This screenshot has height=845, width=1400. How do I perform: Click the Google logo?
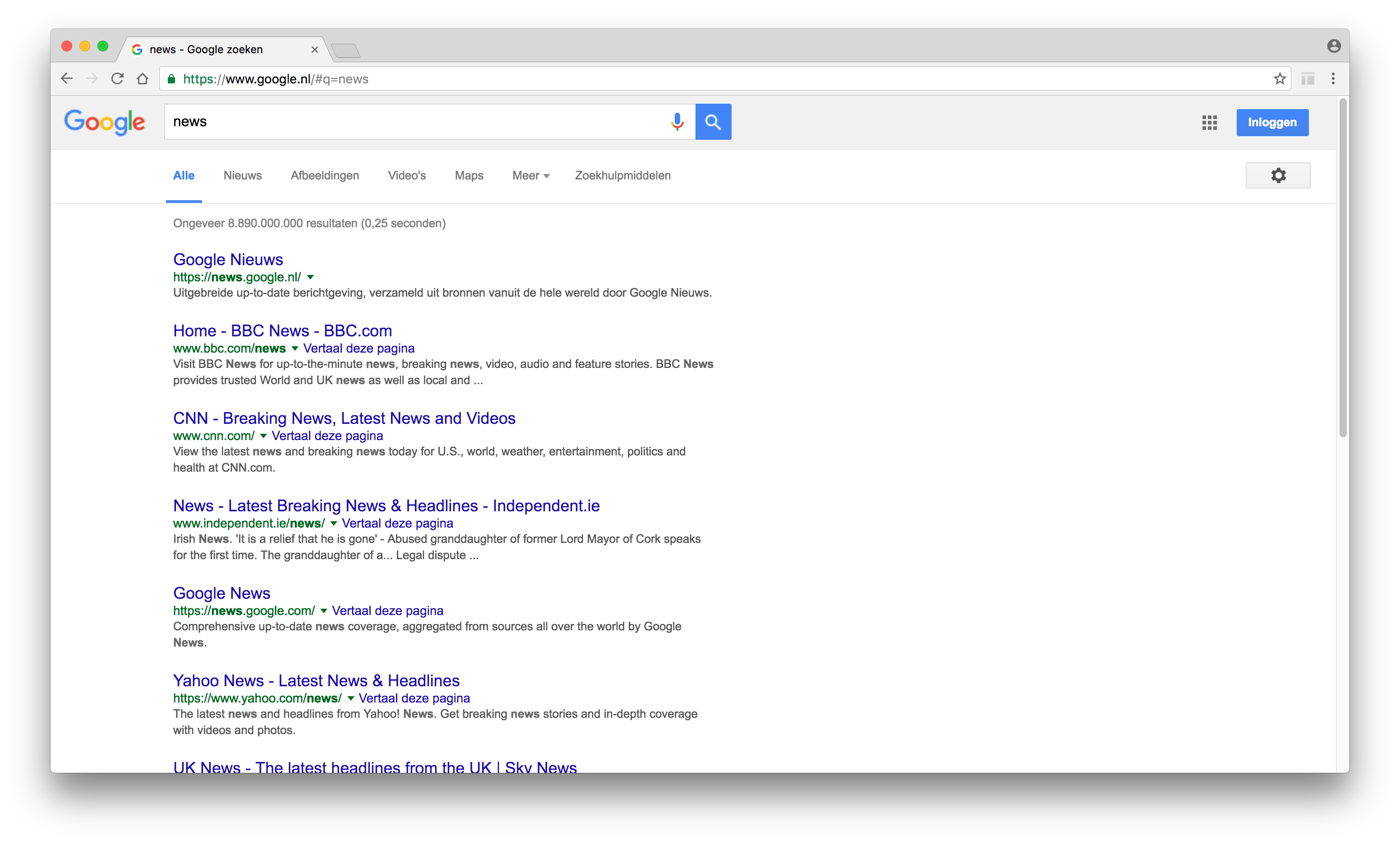(x=105, y=122)
